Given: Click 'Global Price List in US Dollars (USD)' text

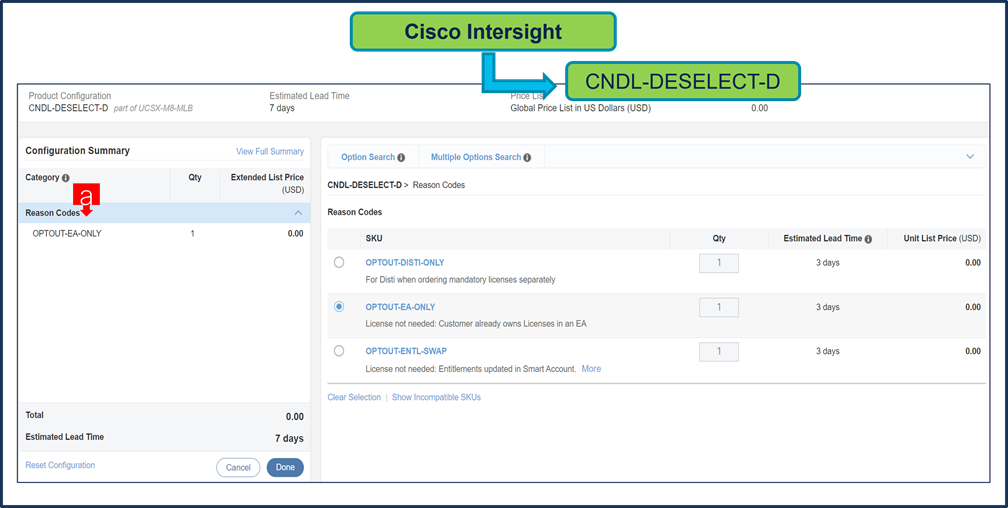Looking at the screenshot, I should pos(580,108).
